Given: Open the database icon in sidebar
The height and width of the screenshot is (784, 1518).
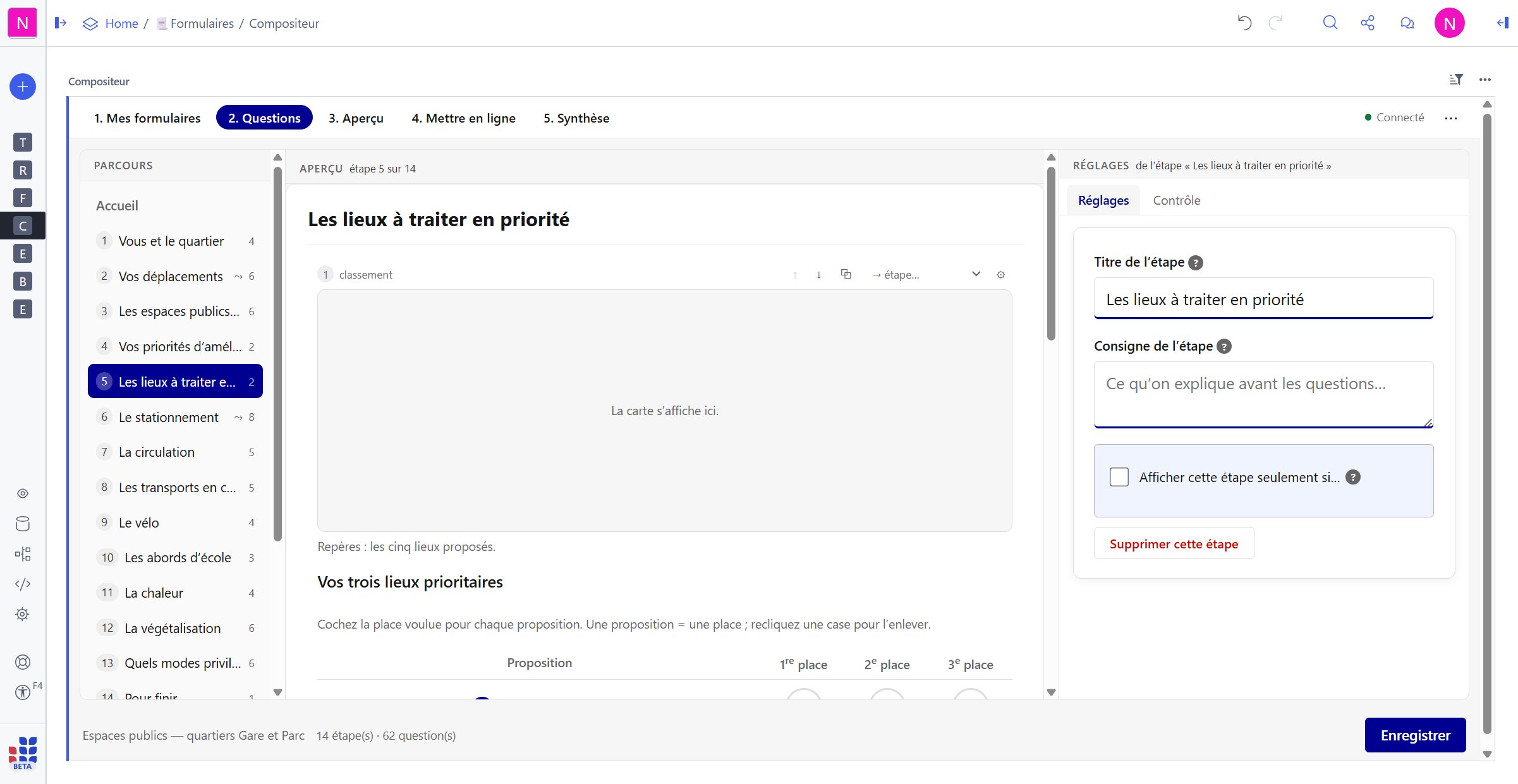Looking at the screenshot, I should point(23,524).
